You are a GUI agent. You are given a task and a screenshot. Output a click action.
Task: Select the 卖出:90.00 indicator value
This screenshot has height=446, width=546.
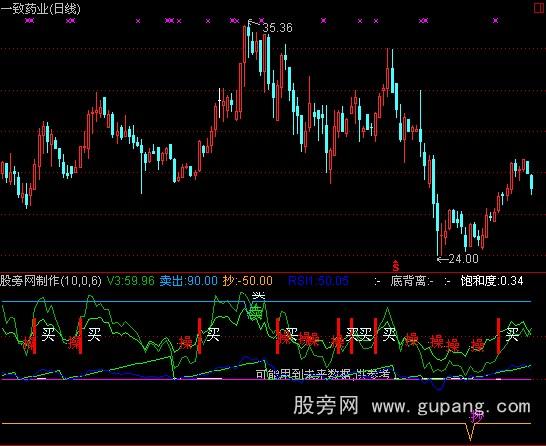189,281
